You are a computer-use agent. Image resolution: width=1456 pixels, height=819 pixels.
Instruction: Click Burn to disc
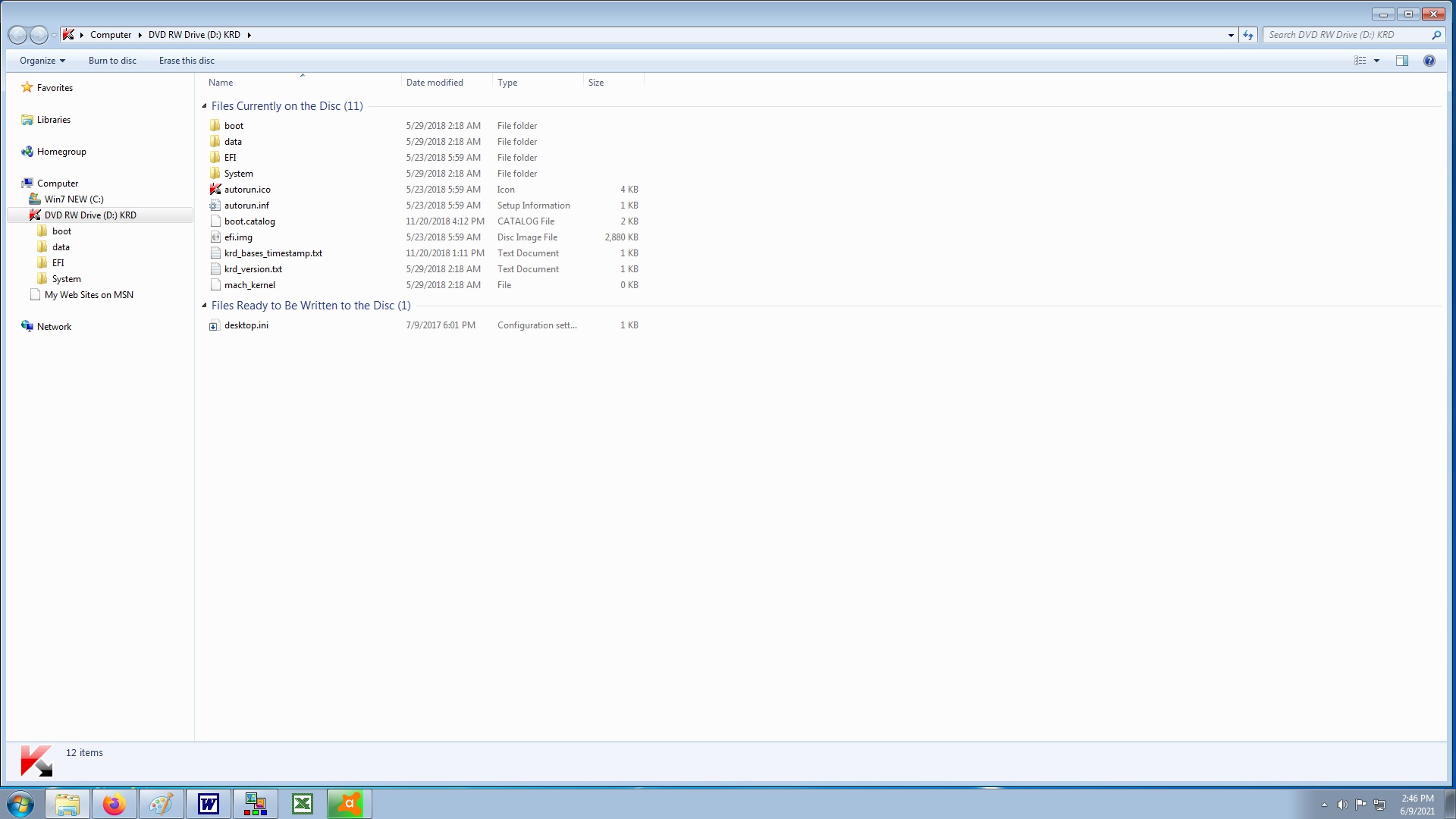(112, 61)
